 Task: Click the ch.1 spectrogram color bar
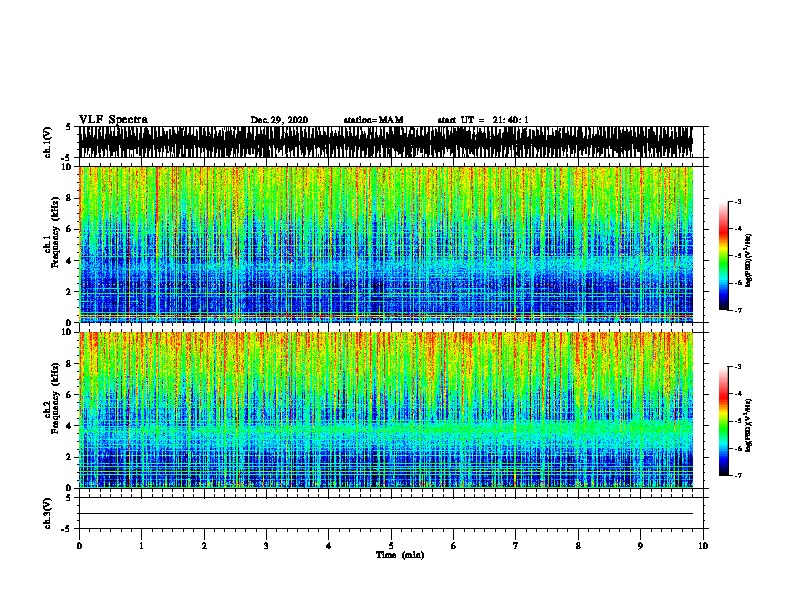pyautogui.click(x=723, y=256)
